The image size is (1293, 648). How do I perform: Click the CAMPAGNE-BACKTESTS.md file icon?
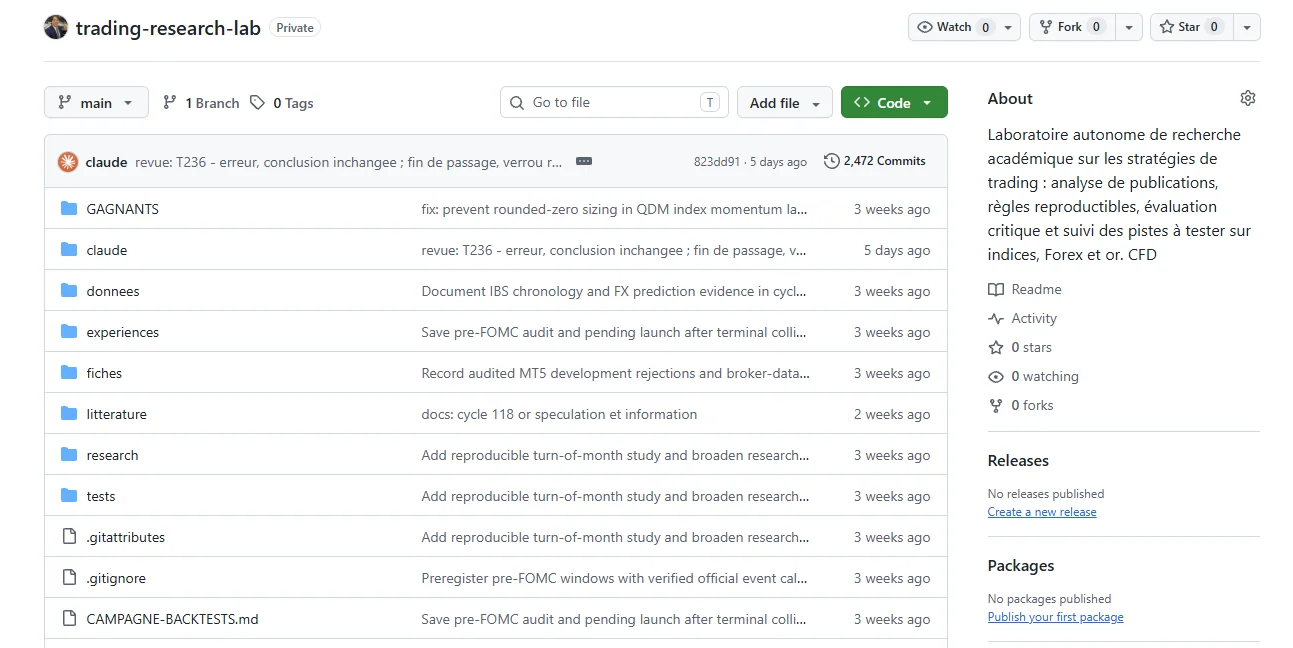[x=69, y=619]
